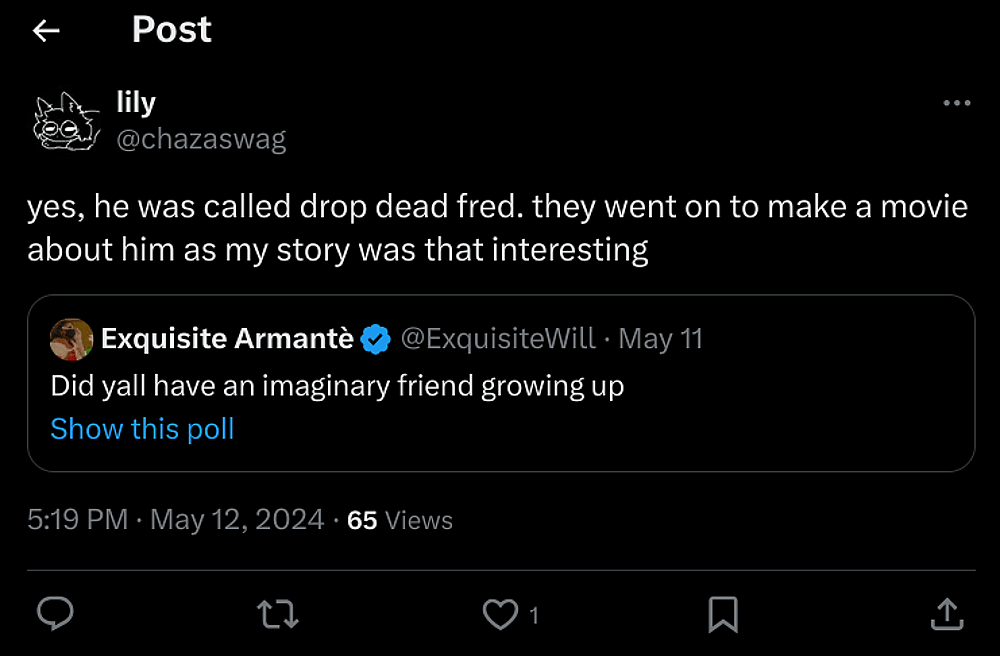This screenshot has width=1000, height=656.
Task: Click the blue verified badge
Action: click(376, 340)
